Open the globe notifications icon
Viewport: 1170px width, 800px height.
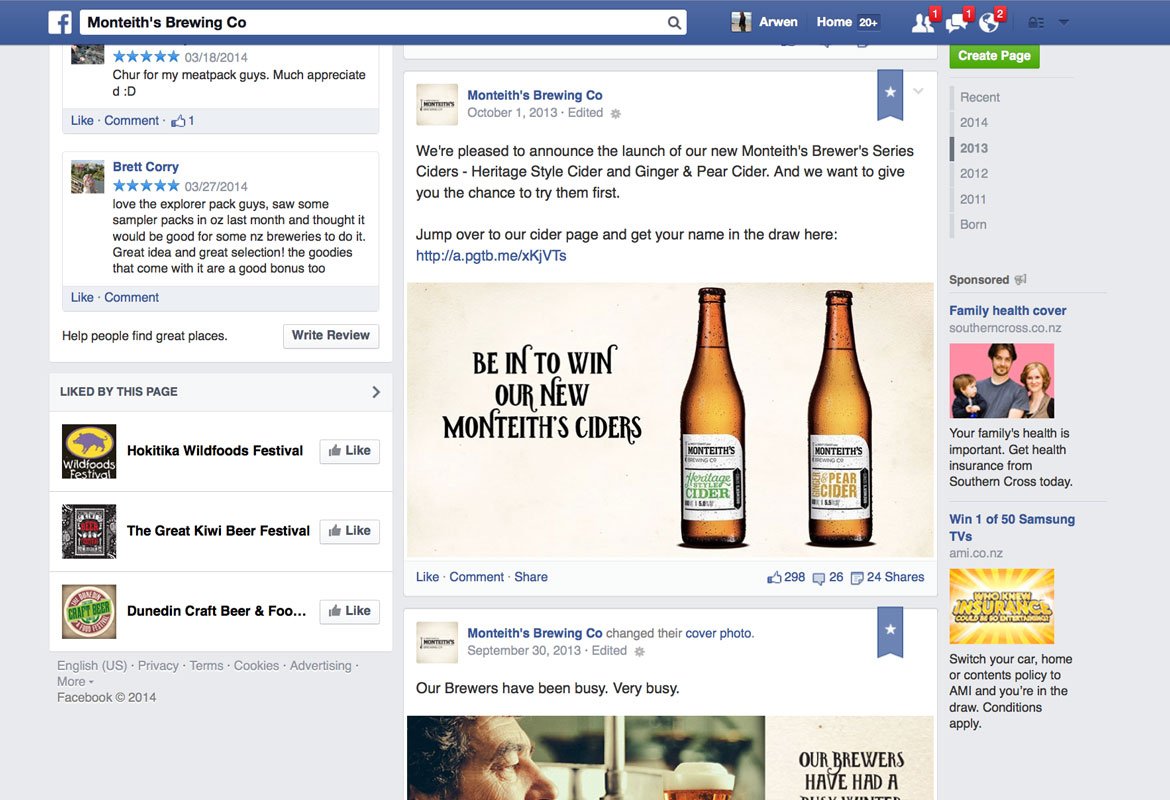click(989, 23)
